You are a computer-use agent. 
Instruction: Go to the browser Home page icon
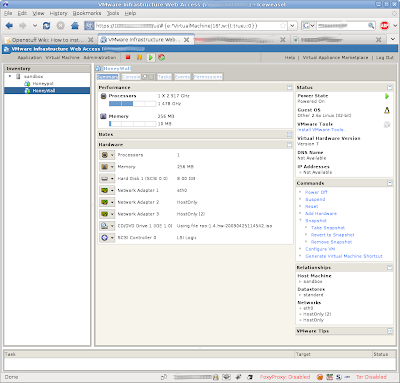tap(75, 26)
